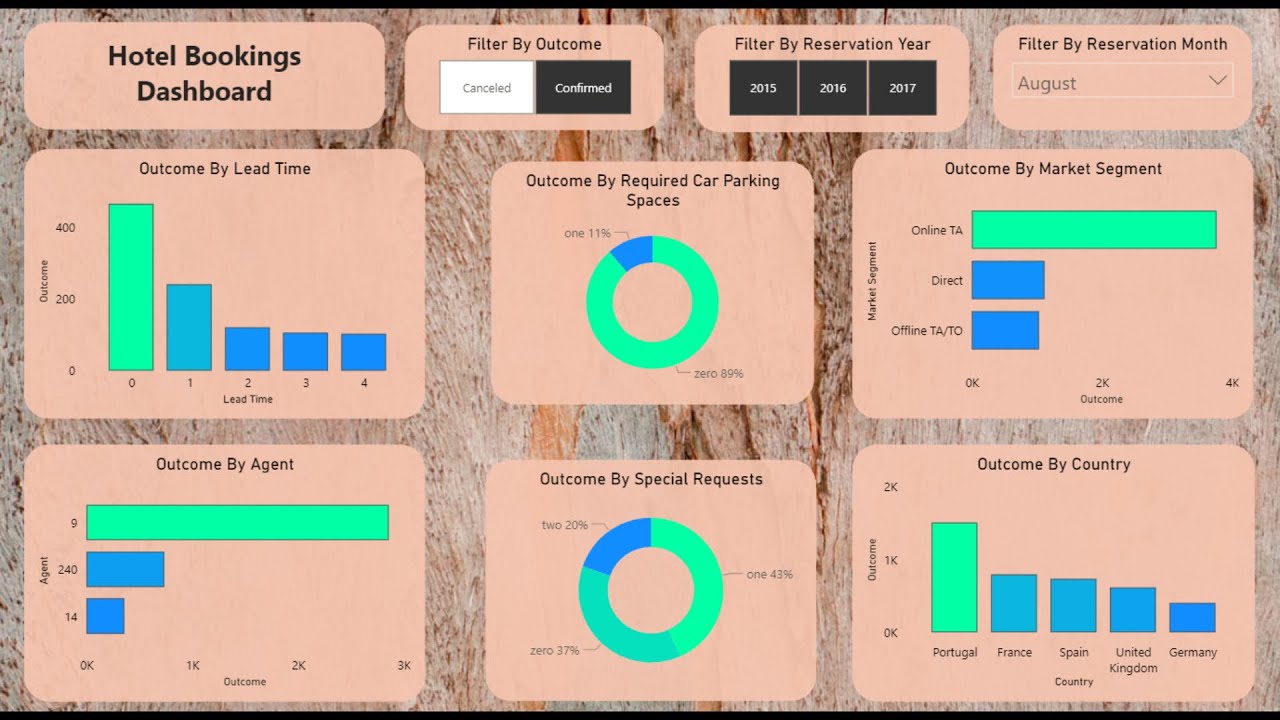1280x720 pixels.
Task: Click the 'Lead Time' axis title
Action: coord(248,399)
